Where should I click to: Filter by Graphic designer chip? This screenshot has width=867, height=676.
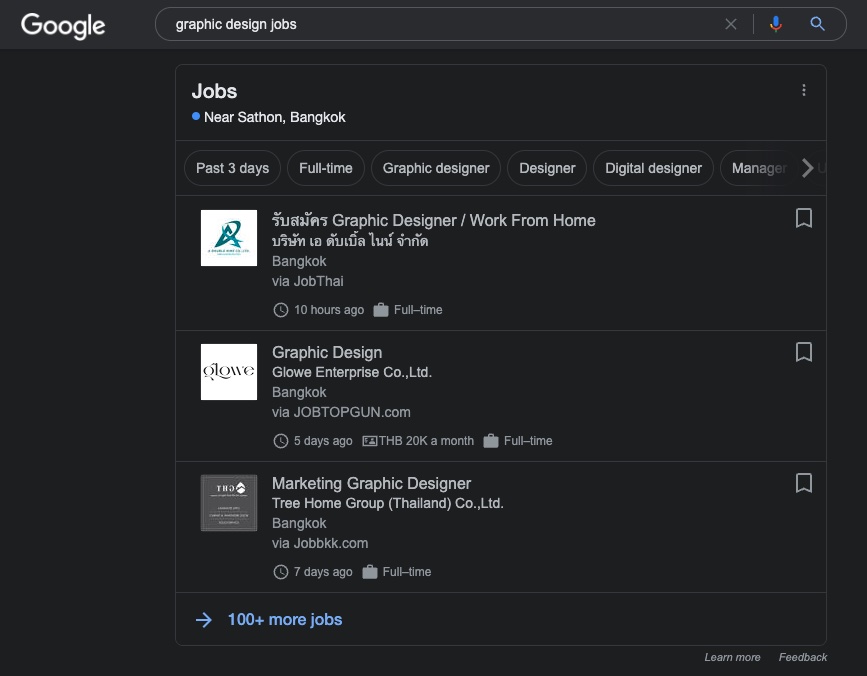point(436,168)
